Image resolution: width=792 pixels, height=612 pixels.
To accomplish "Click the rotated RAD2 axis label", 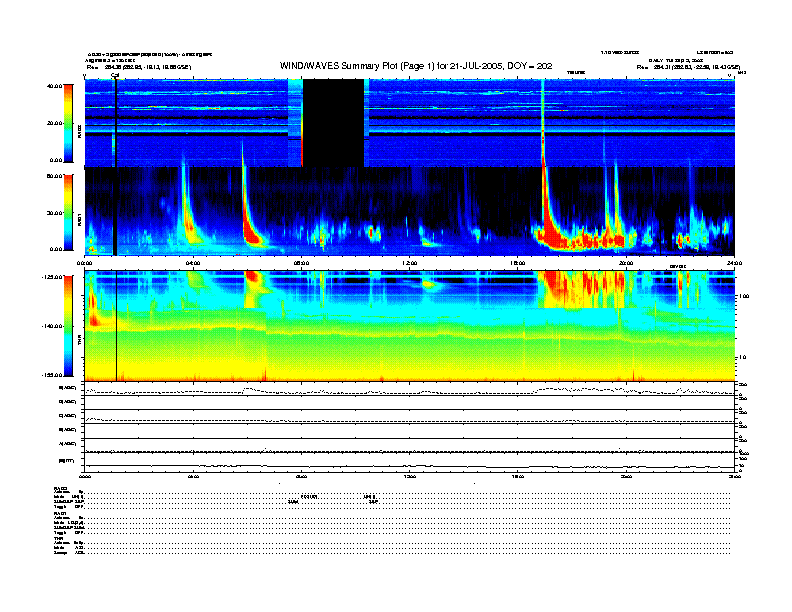I will coord(79,131).
